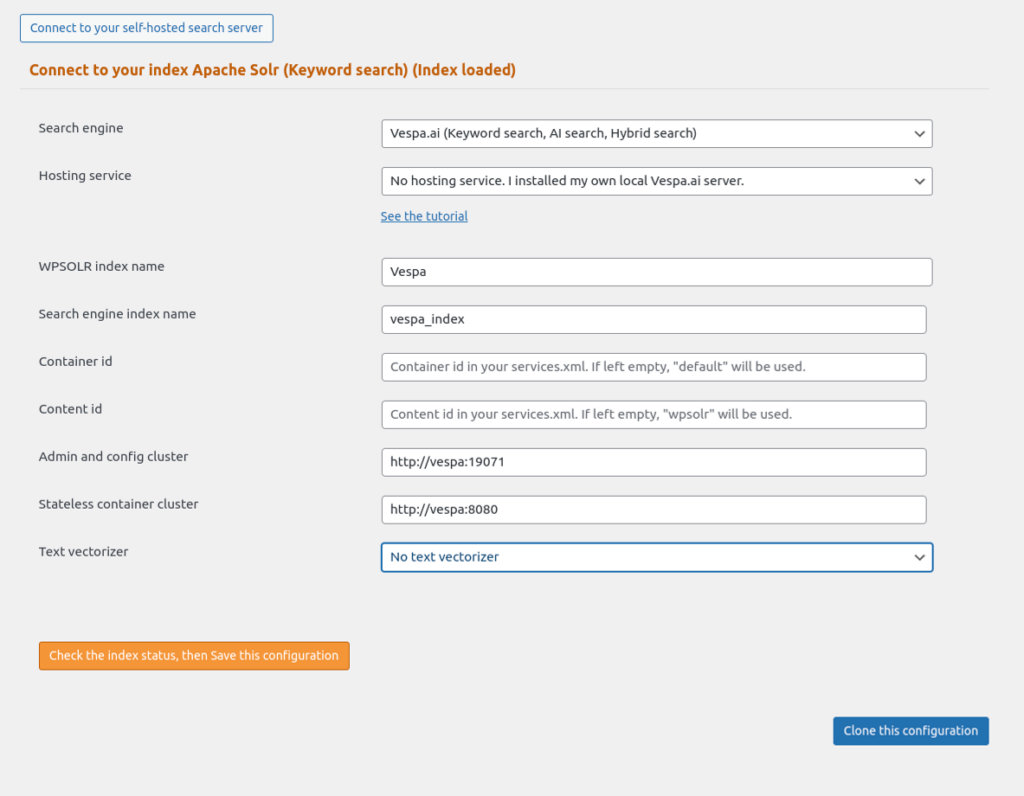Focus the Content id input field
The height and width of the screenshot is (796, 1024).
[654, 415]
